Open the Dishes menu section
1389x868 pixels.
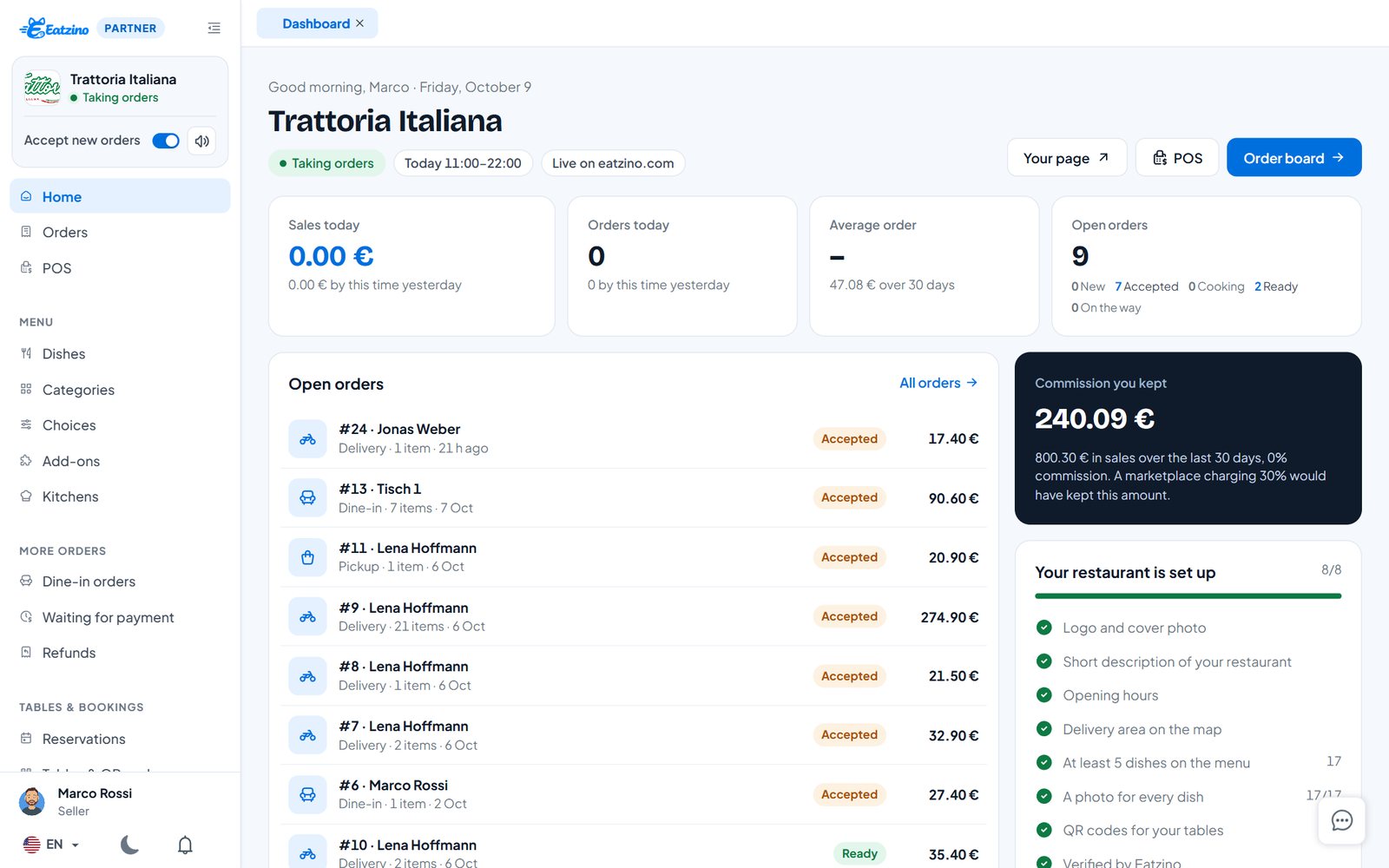[x=120, y=353]
